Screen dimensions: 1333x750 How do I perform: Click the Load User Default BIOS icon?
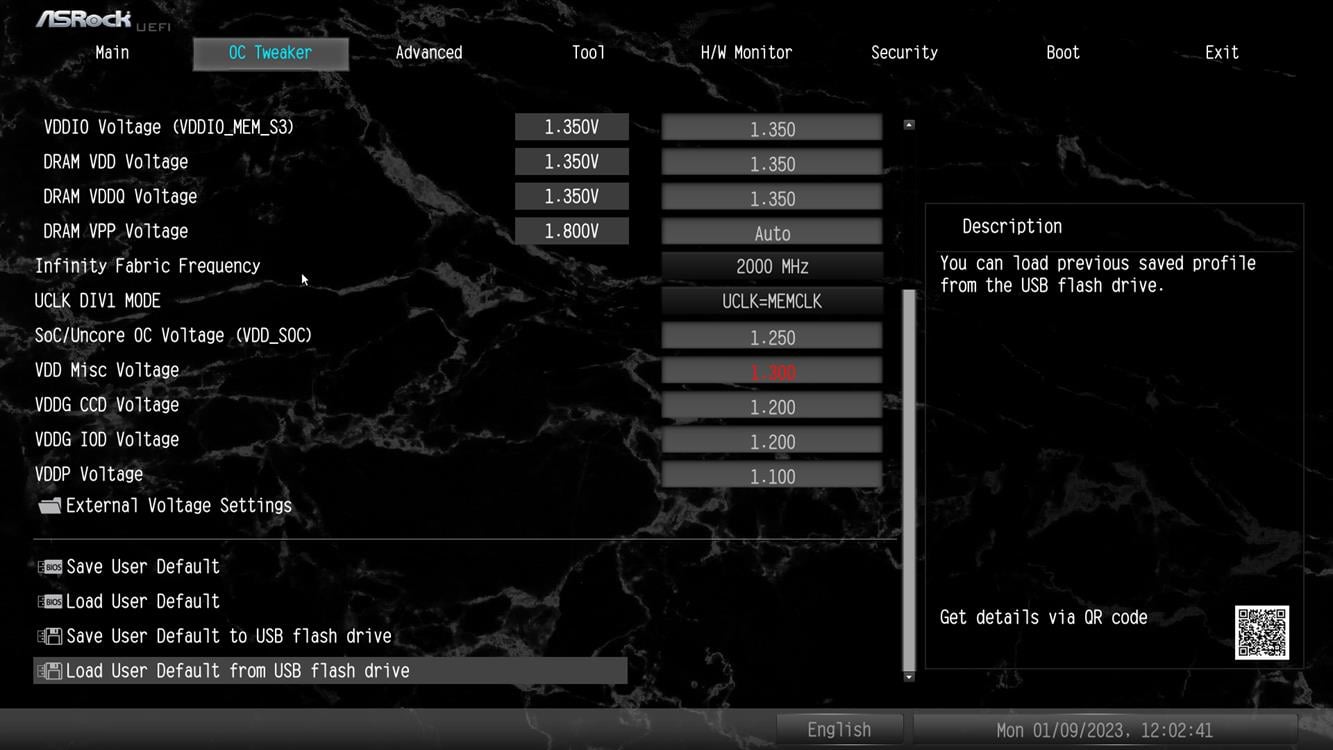pyautogui.click(x=49, y=602)
